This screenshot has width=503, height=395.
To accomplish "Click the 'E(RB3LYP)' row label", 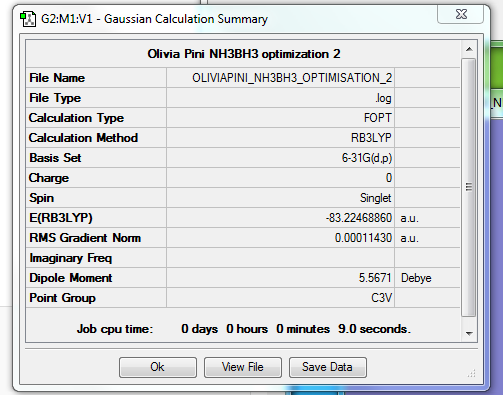I will [61, 218].
